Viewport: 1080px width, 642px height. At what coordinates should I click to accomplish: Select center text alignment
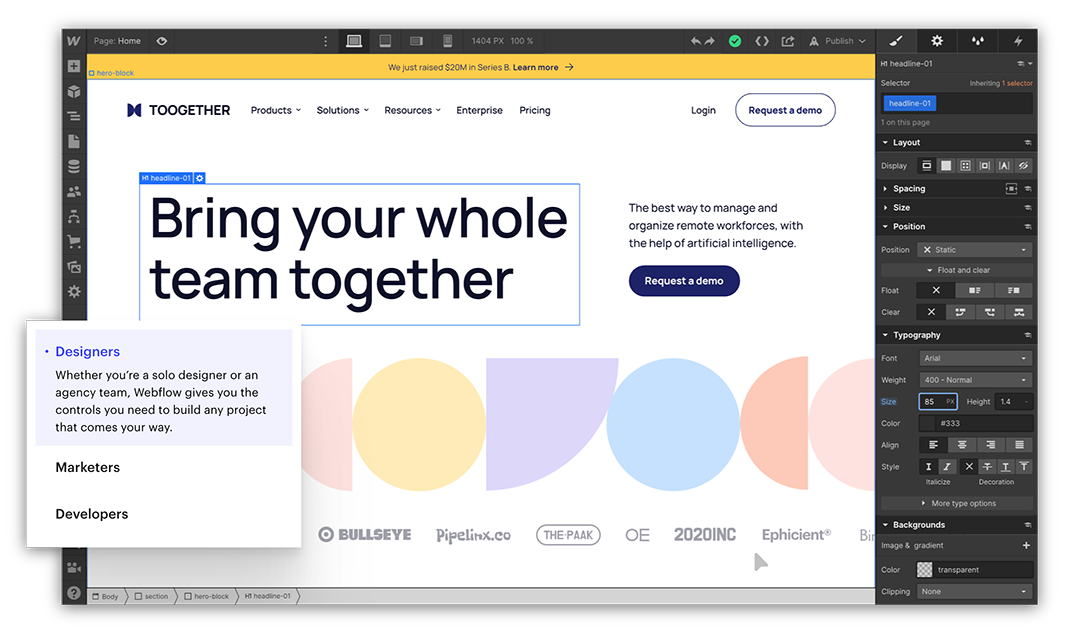[963, 445]
